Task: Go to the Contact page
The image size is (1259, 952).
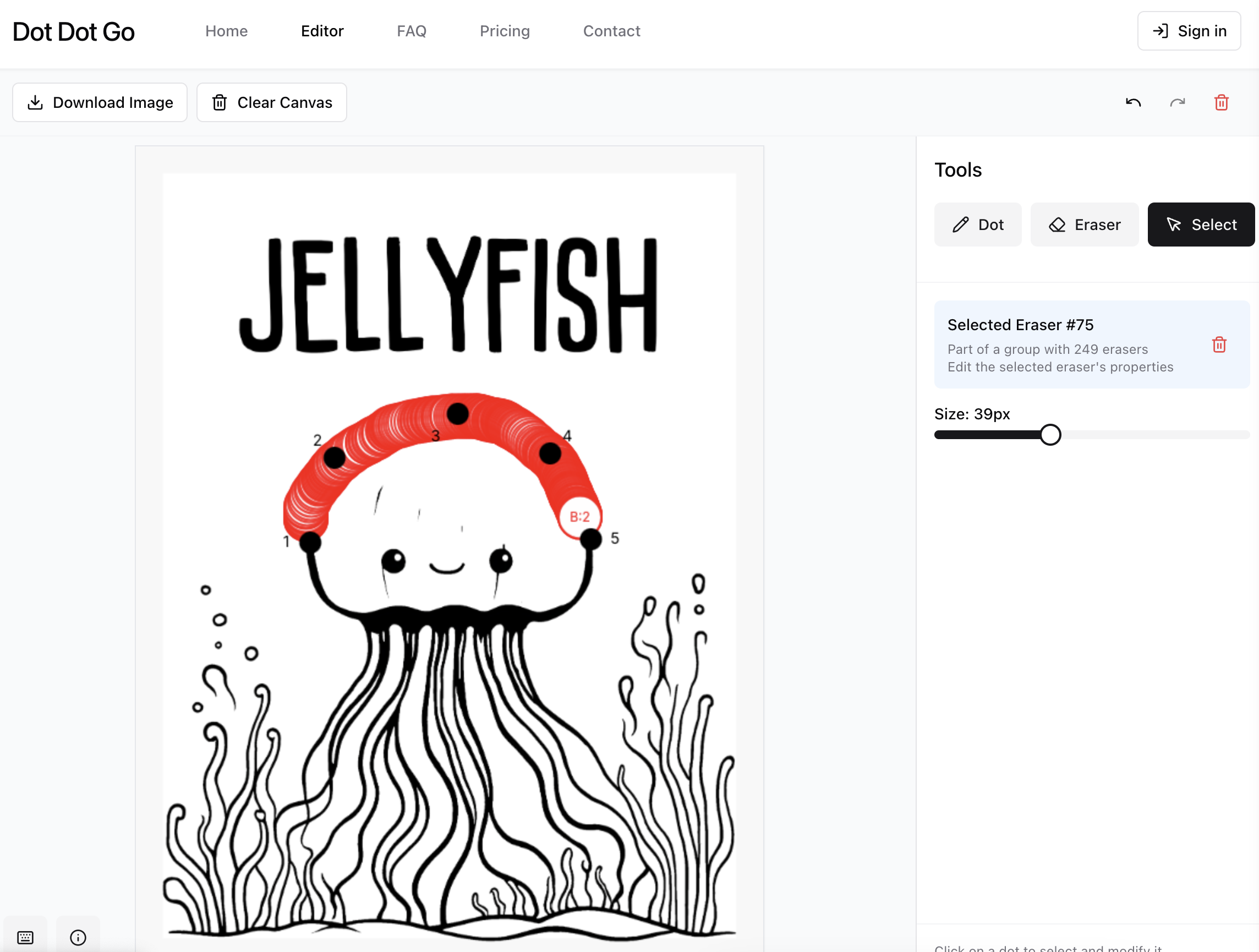Action: [x=611, y=31]
